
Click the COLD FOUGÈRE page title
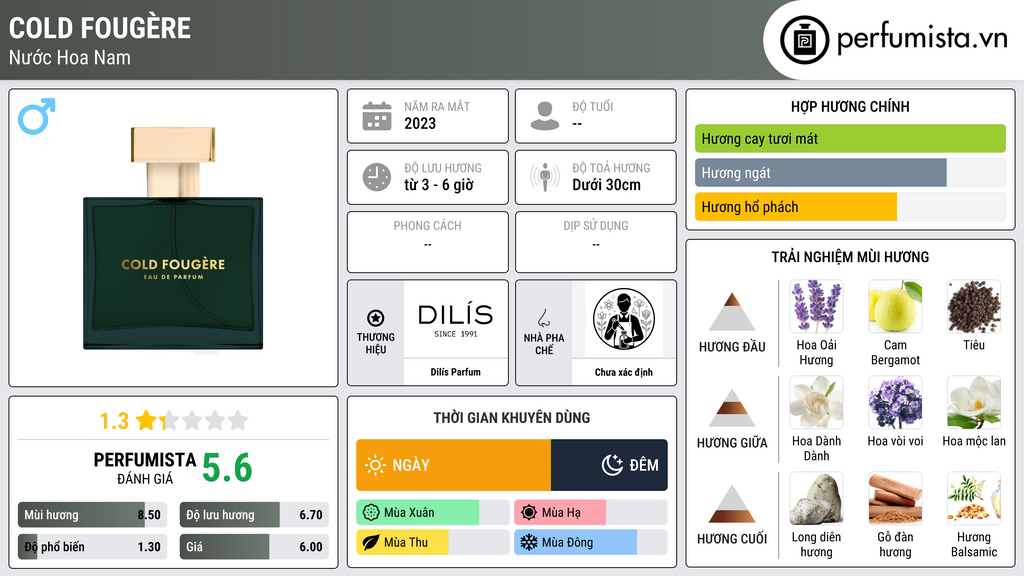click(x=100, y=28)
